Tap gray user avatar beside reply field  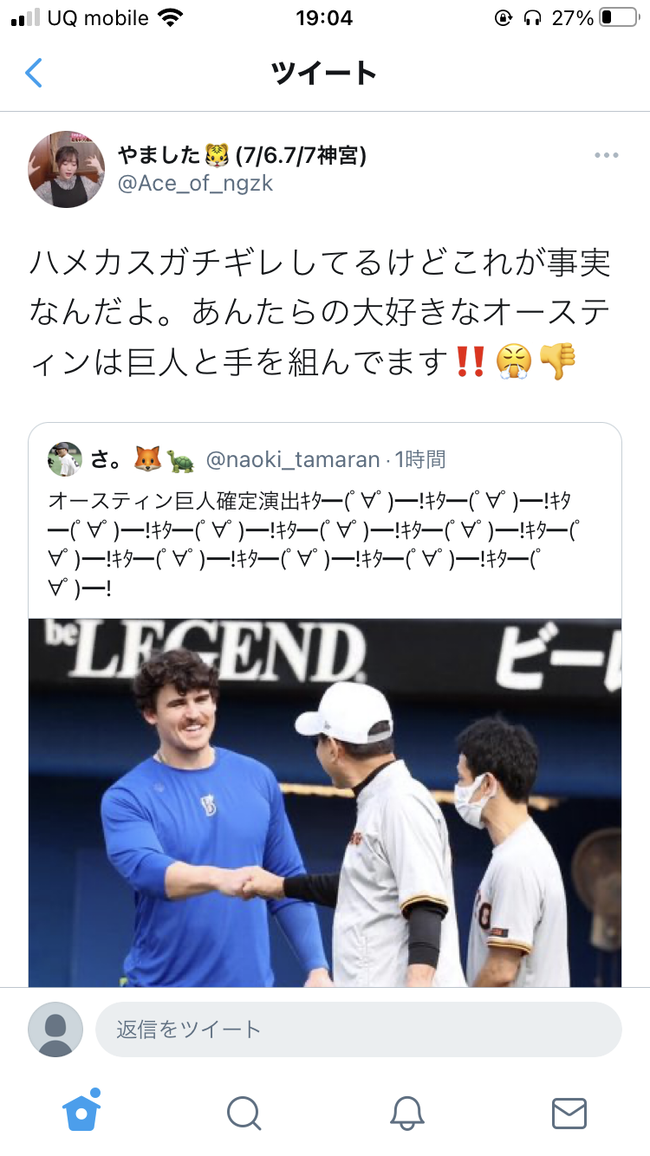coord(55,1029)
